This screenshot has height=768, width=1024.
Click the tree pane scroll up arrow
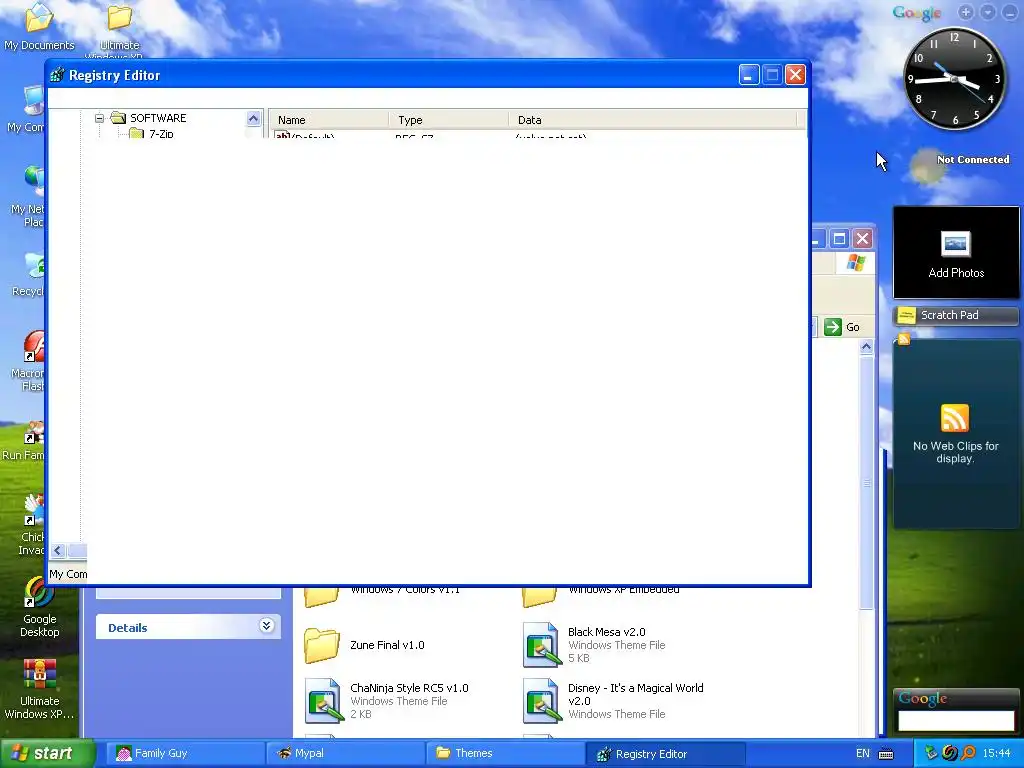pos(253,118)
